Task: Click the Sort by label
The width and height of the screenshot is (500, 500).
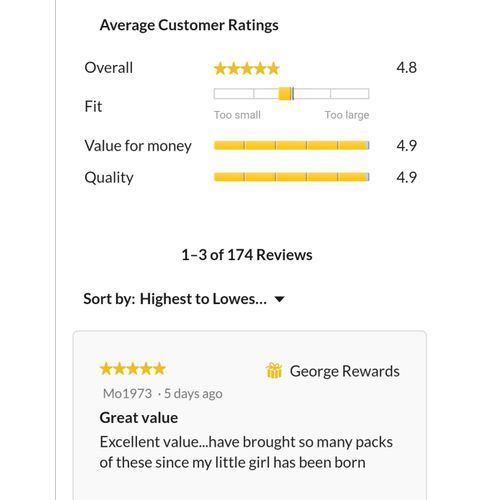Action: tap(109, 299)
